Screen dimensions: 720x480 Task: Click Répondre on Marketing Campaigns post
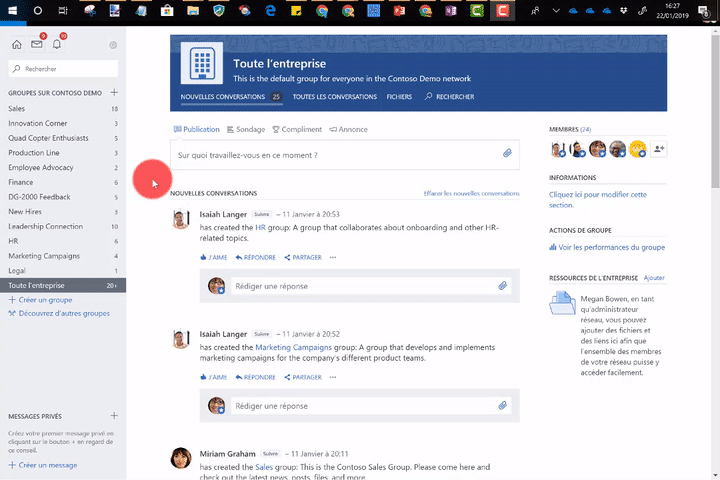[x=256, y=377]
